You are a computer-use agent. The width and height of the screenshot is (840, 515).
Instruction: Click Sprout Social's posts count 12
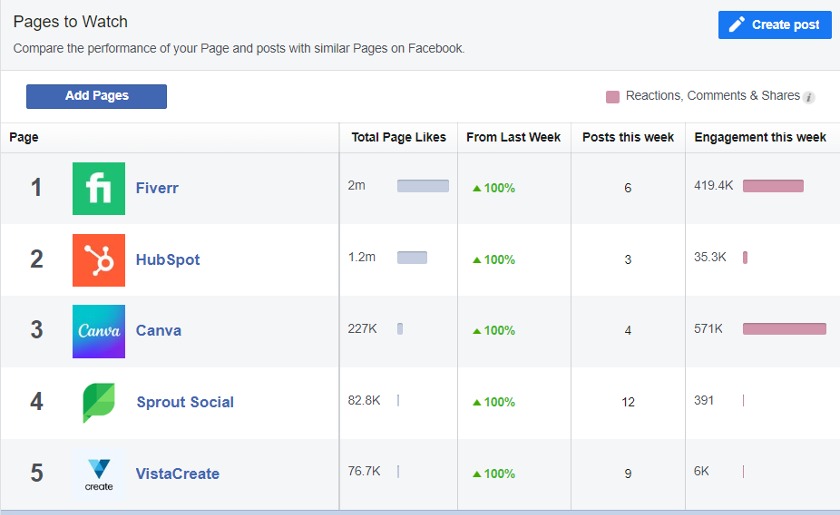point(628,402)
